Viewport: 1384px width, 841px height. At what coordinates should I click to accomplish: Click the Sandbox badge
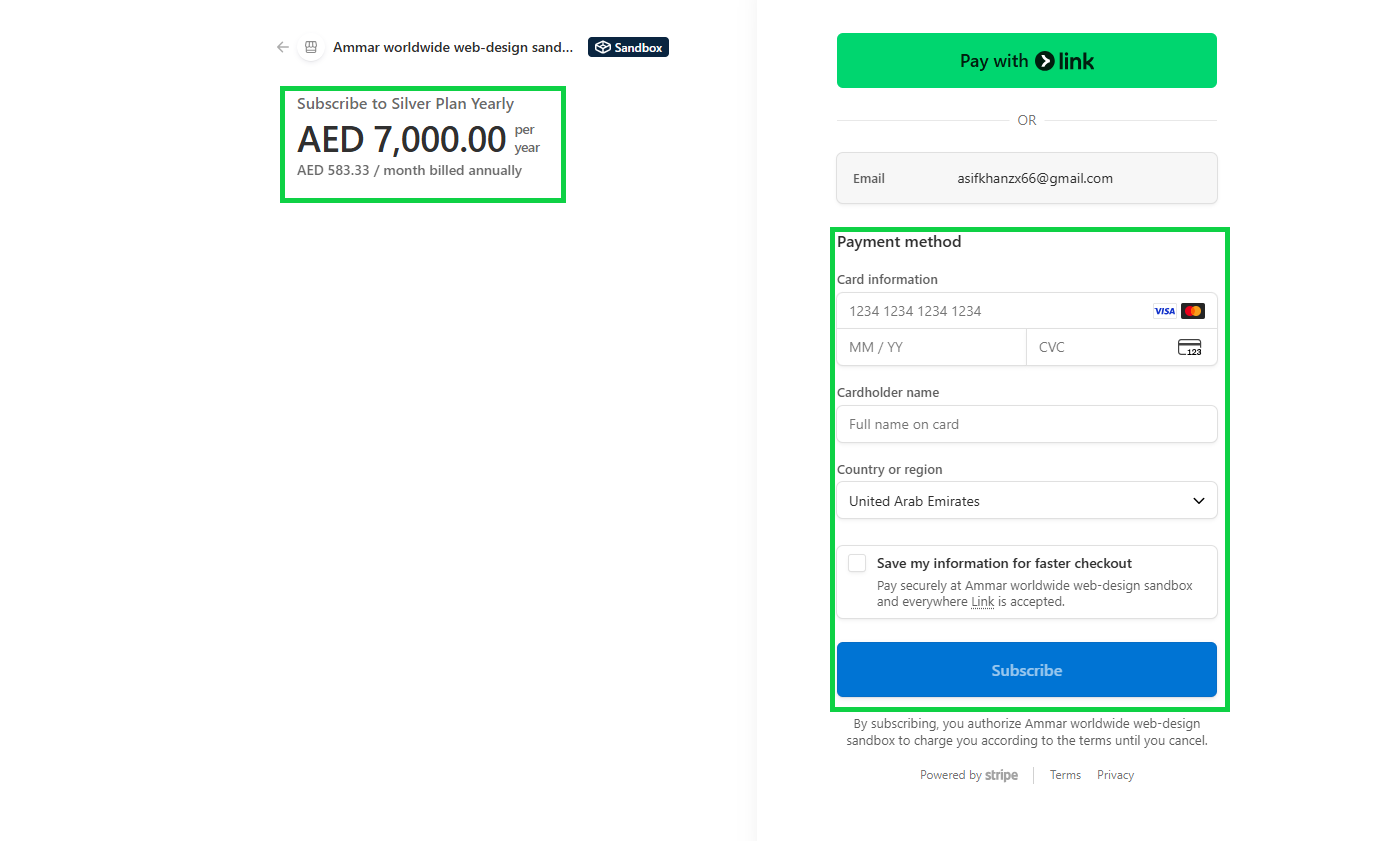(628, 47)
